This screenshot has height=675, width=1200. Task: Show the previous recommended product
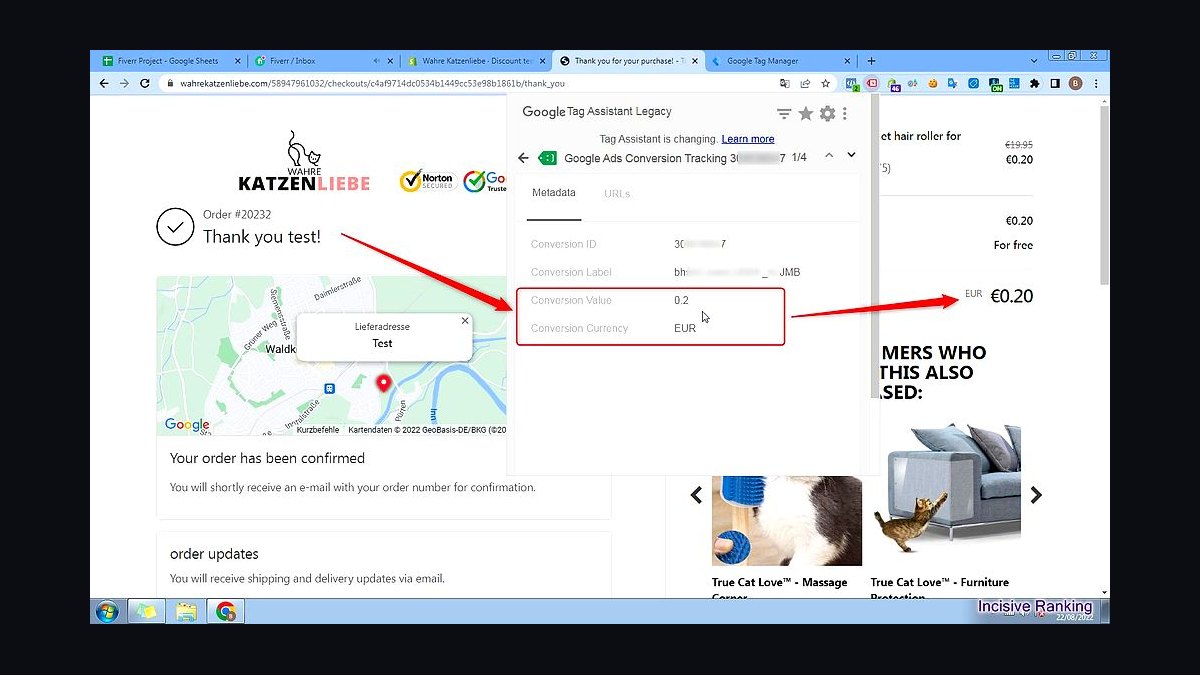pos(697,494)
